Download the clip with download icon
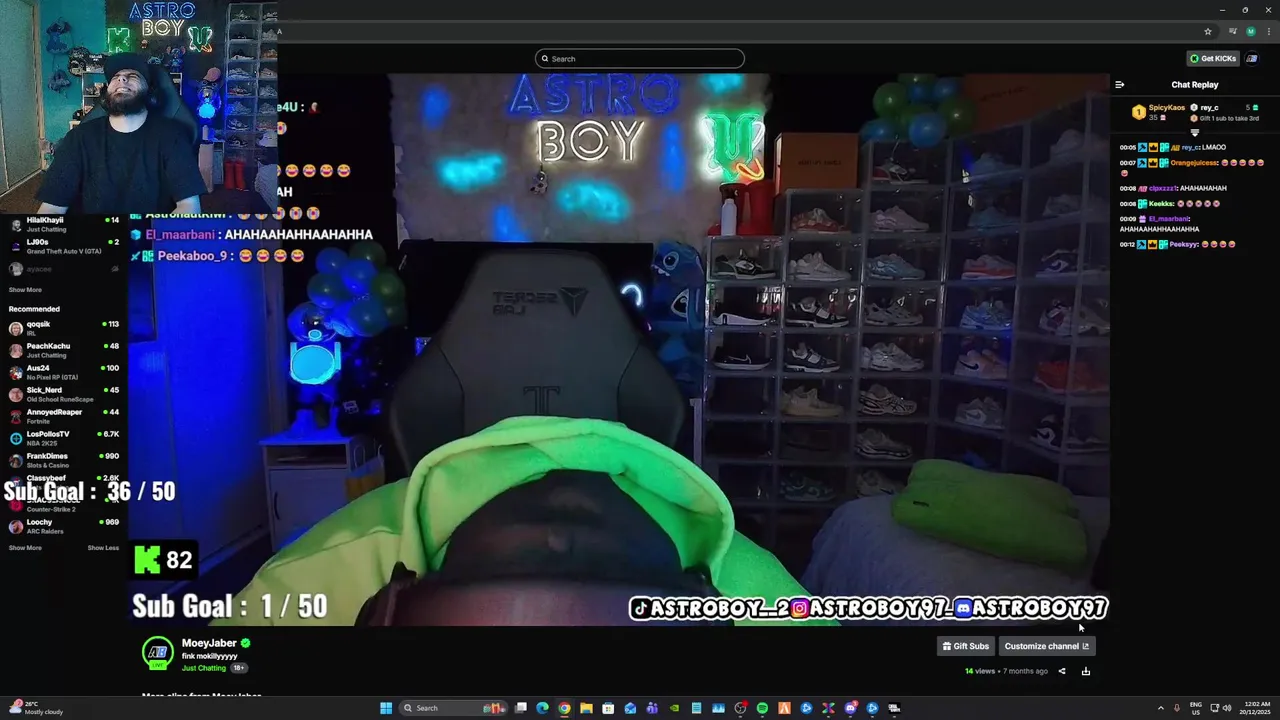 pyautogui.click(x=1086, y=671)
